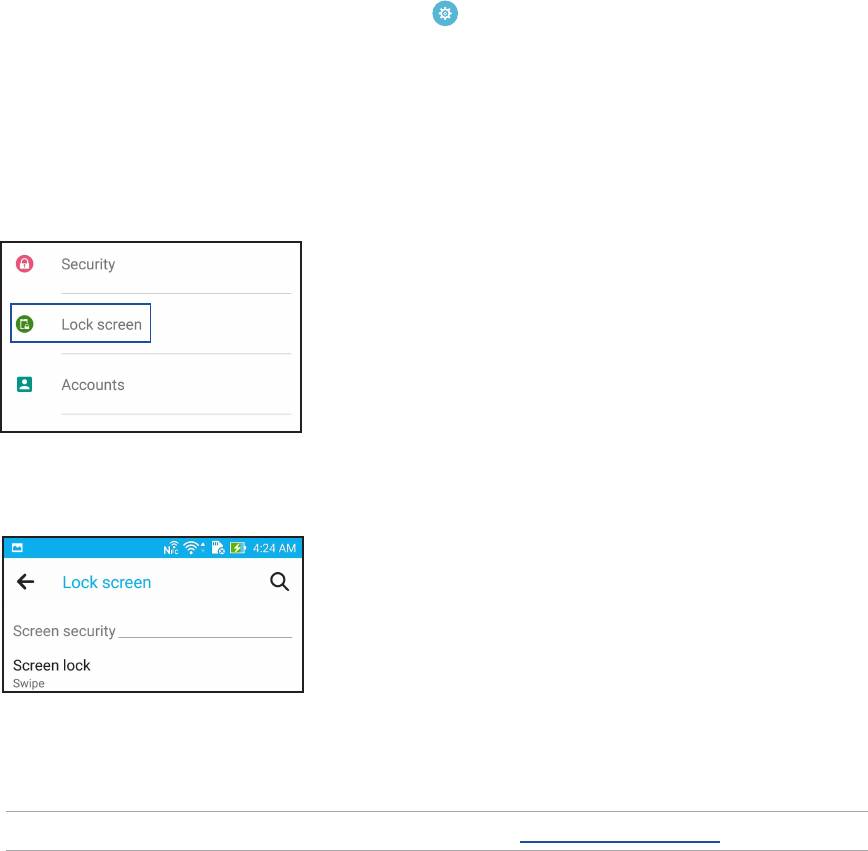868x851 pixels.
Task: Tap the Wi-Fi signal status icon
Action: point(192,548)
